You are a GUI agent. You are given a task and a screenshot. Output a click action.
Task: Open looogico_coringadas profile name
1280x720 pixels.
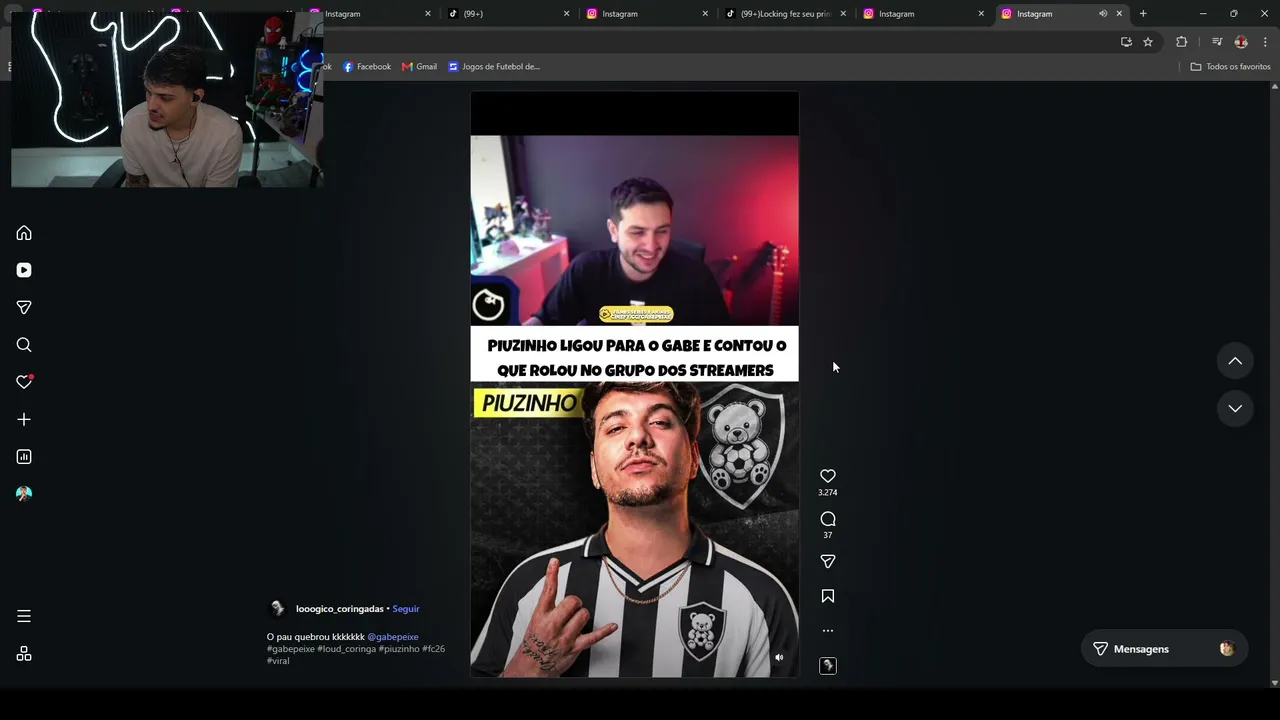(x=340, y=609)
